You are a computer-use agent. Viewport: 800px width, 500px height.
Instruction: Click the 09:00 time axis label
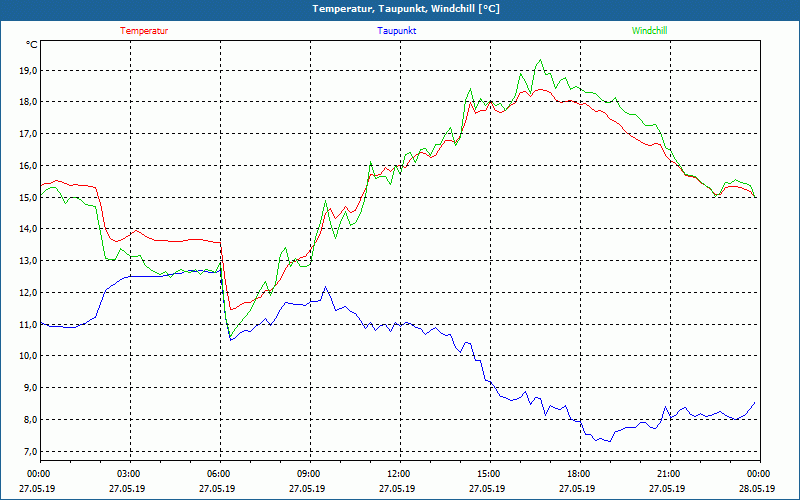pyautogui.click(x=308, y=474)
